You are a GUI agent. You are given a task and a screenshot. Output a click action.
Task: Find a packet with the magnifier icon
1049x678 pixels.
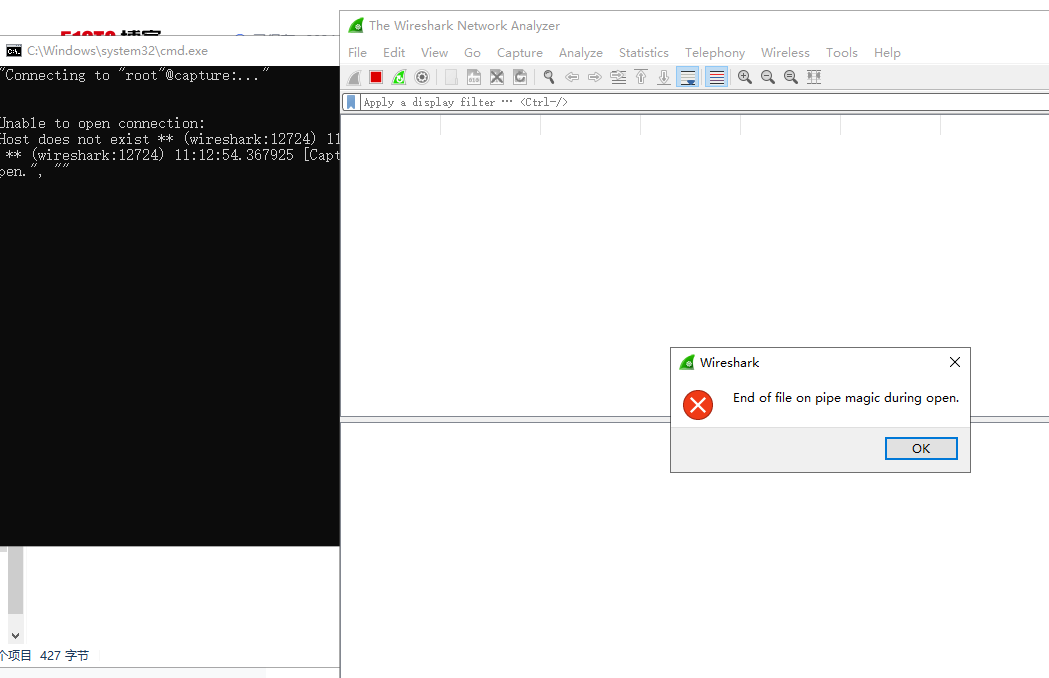549,78
